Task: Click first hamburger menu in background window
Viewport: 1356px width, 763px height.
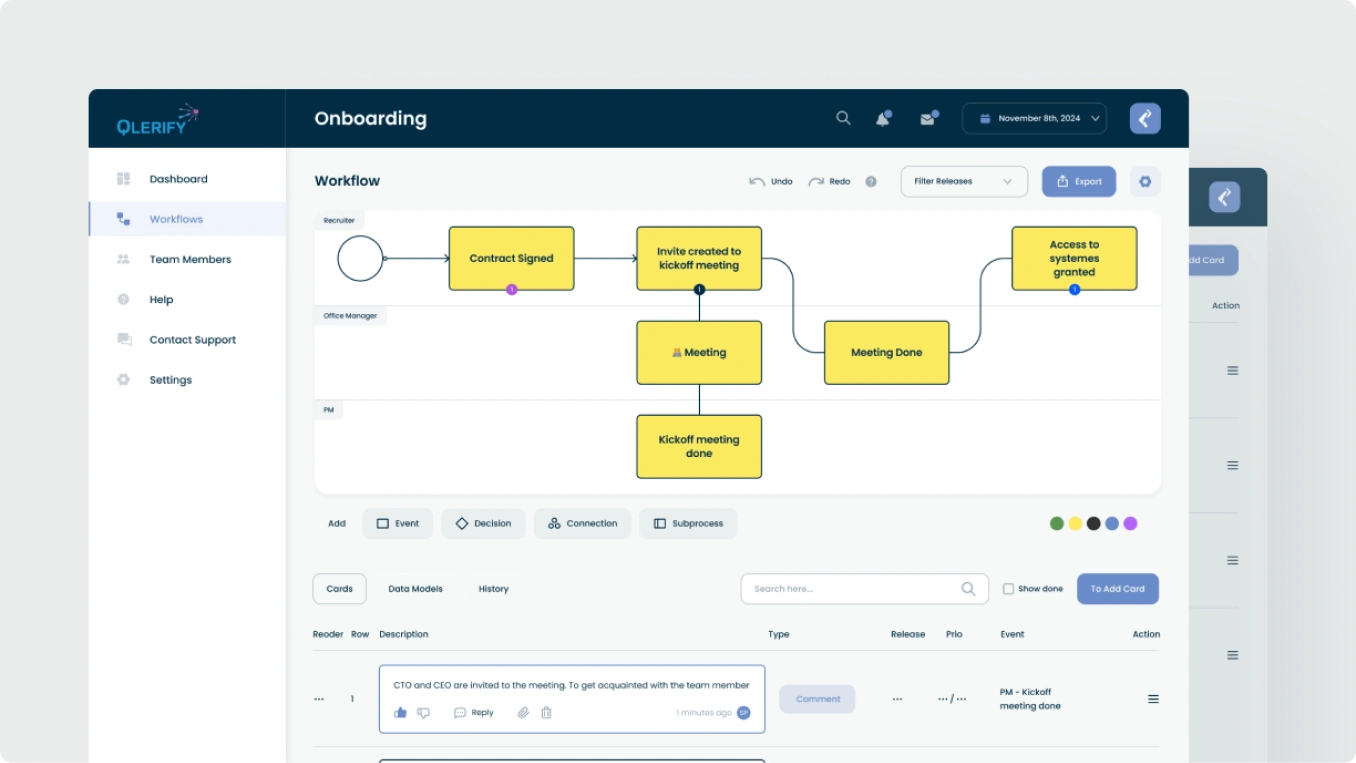Action: click(x=1233, y=371)
